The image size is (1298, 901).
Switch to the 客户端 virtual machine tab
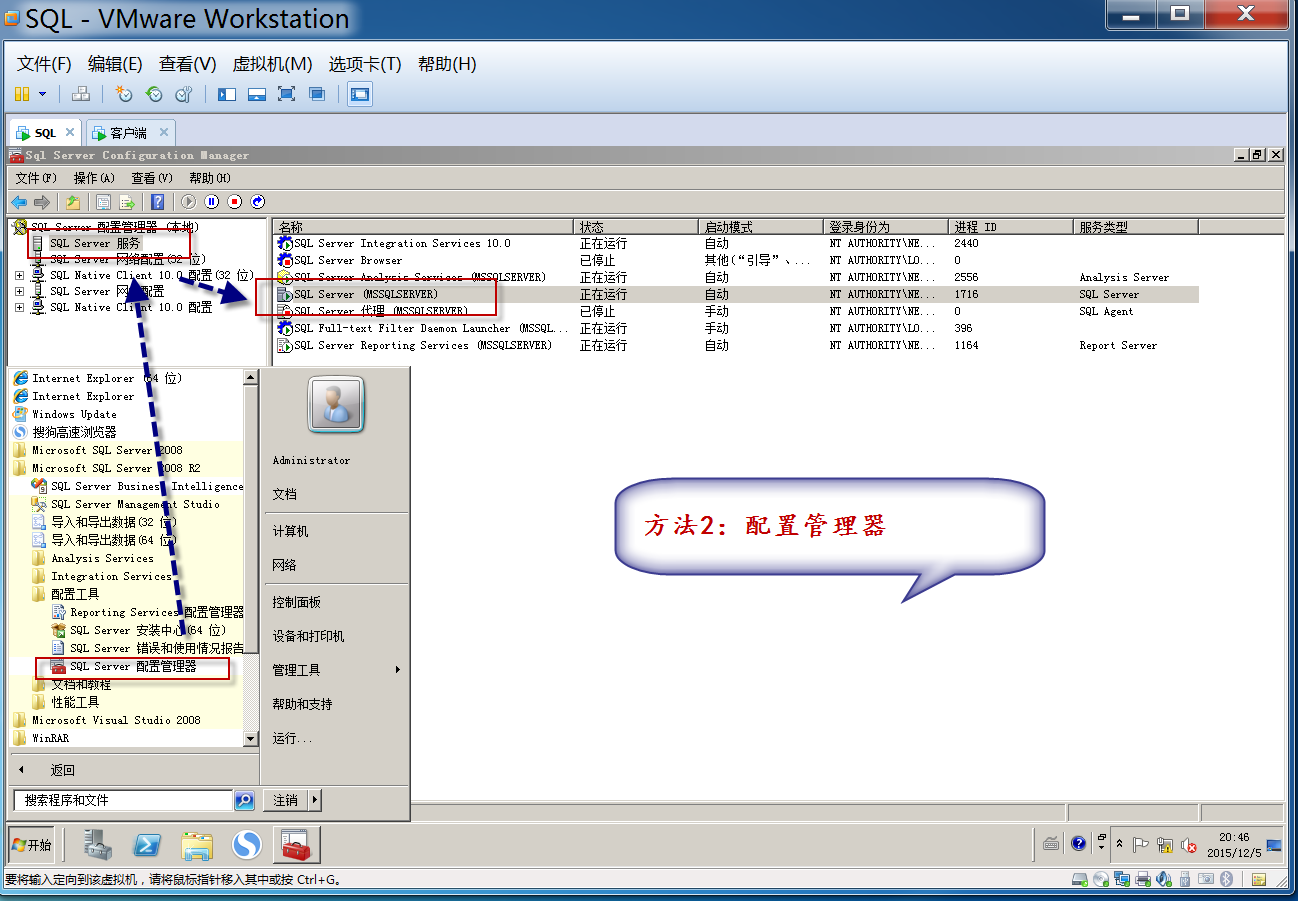pyautogui.click(x=128, y=132)
